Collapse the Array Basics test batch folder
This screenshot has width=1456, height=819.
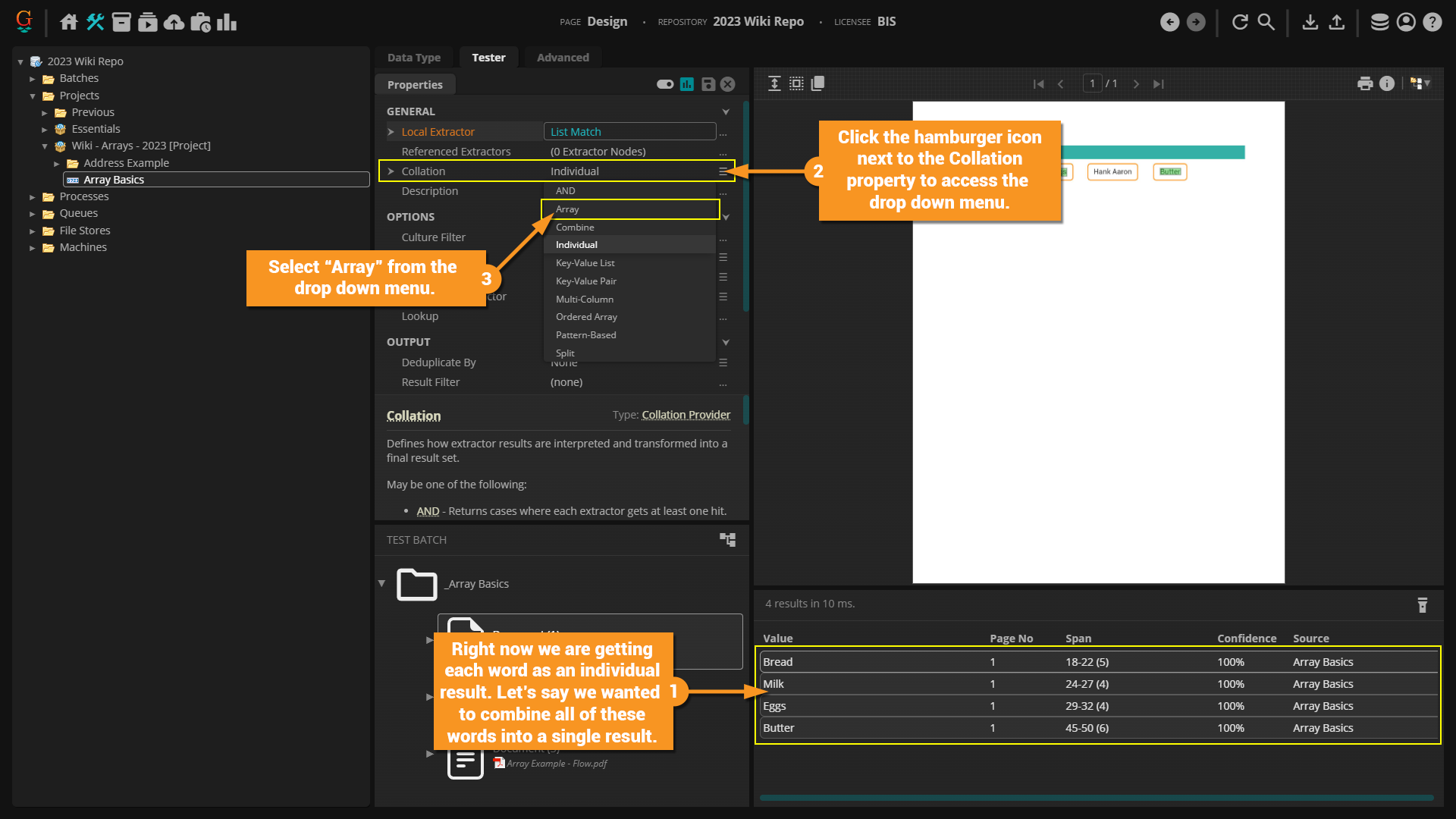(x=381, y=583)
